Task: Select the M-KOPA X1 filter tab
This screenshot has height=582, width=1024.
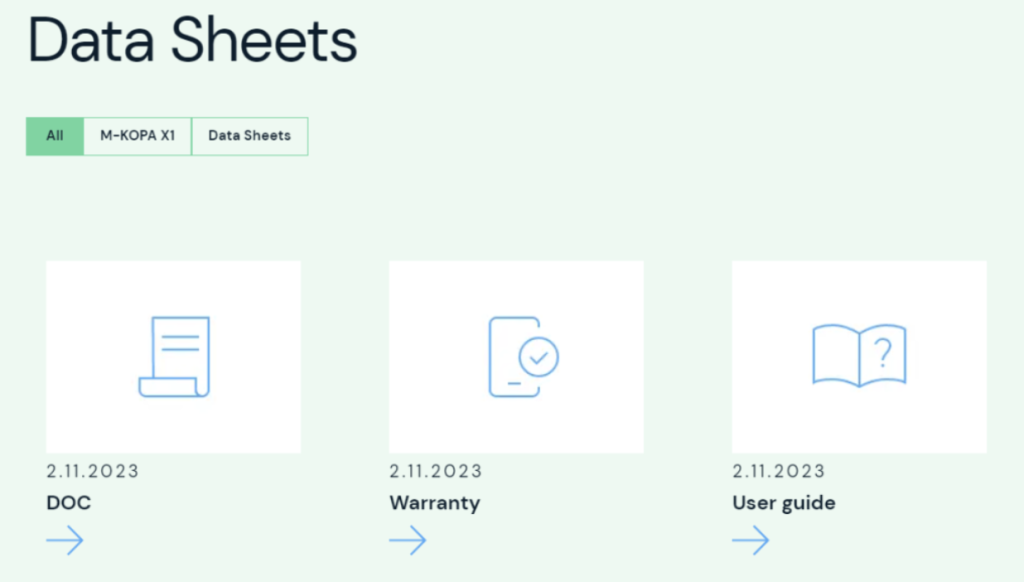Action: point(137,136)
